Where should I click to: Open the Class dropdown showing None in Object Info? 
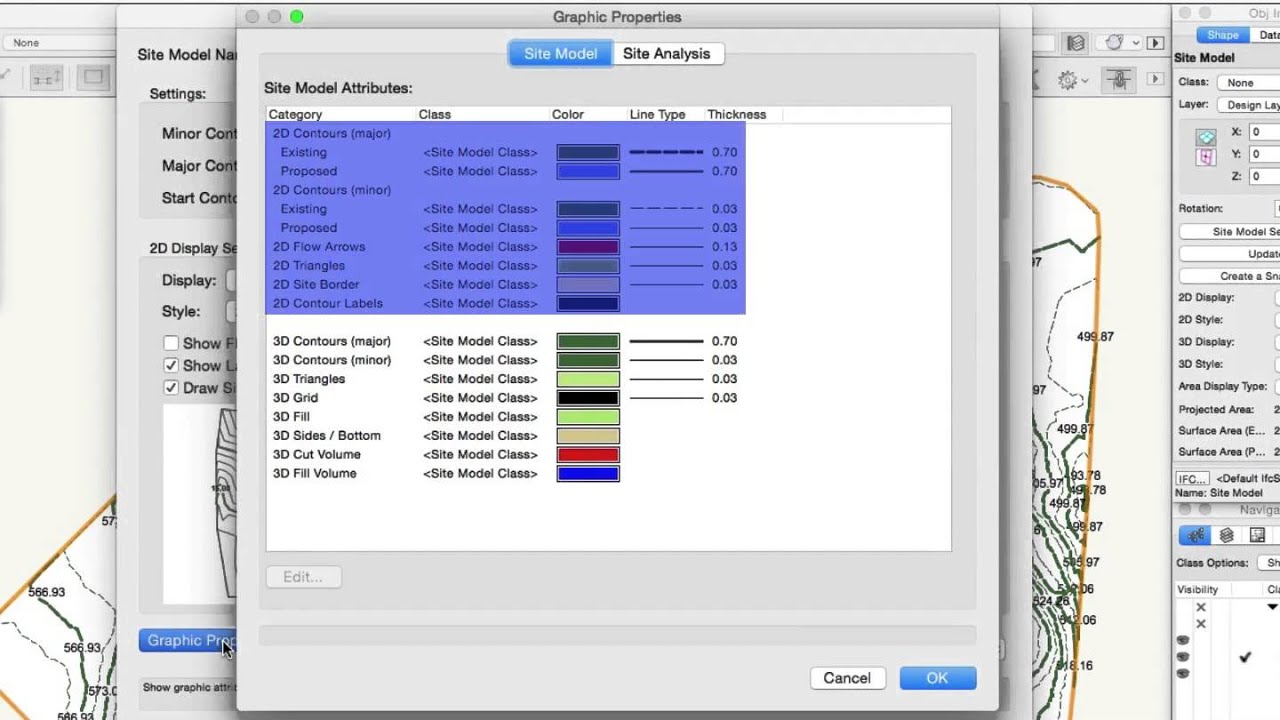[1248, 83]
